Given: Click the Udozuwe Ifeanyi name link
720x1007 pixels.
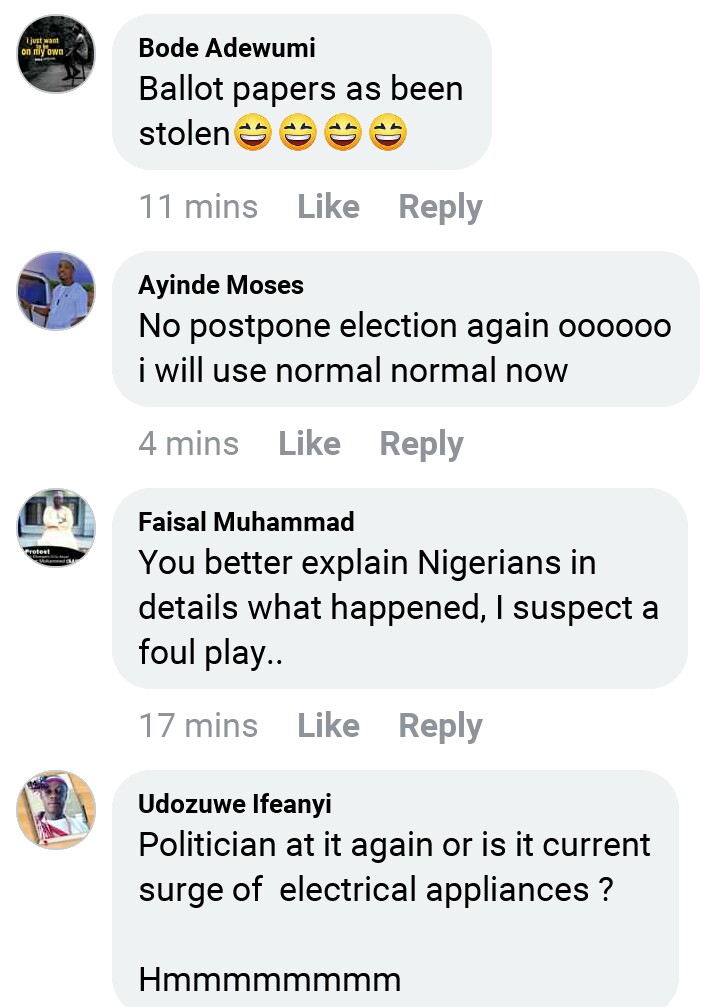Looking at the screenshot, I should point(235,803).
